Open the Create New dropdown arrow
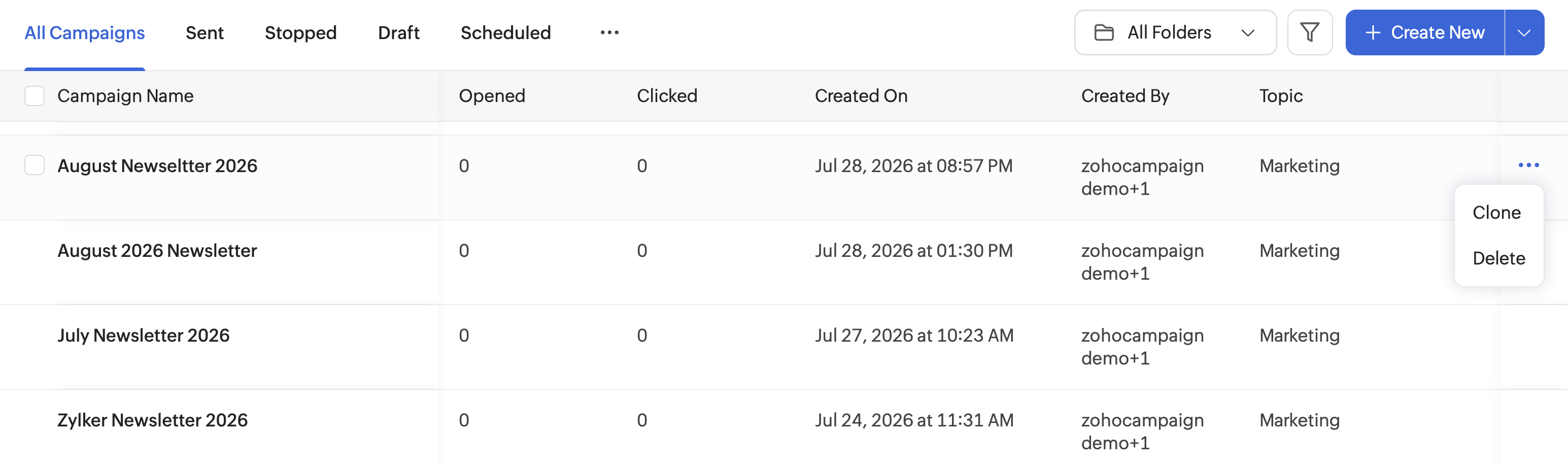Image resolution: width=1568 pixels, height=464 pixels. pyautogui.click(x=1523, y=32)
